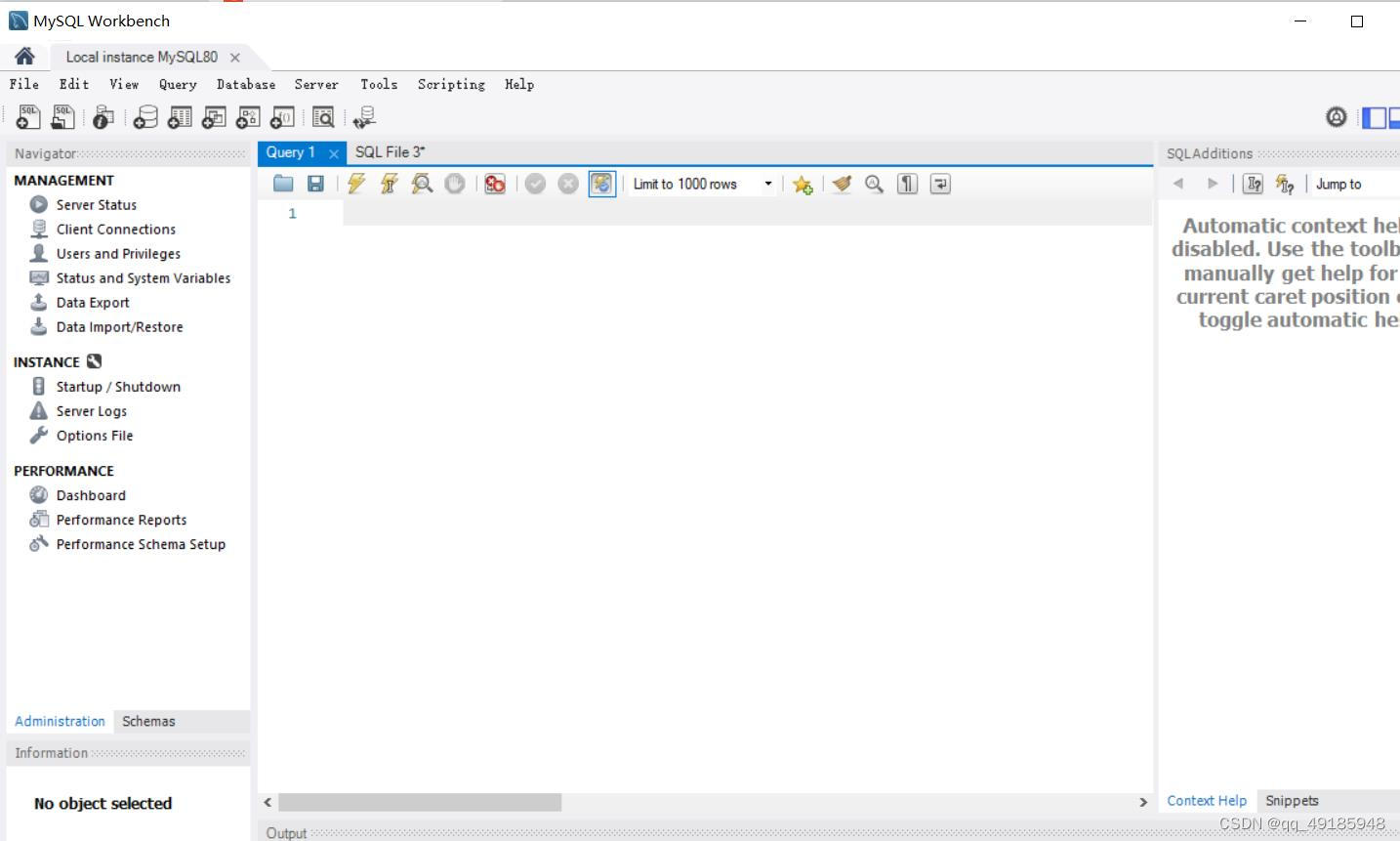Open the Limit to 1000 rows dropdown
1400x841 pixels.
point(768,184)
